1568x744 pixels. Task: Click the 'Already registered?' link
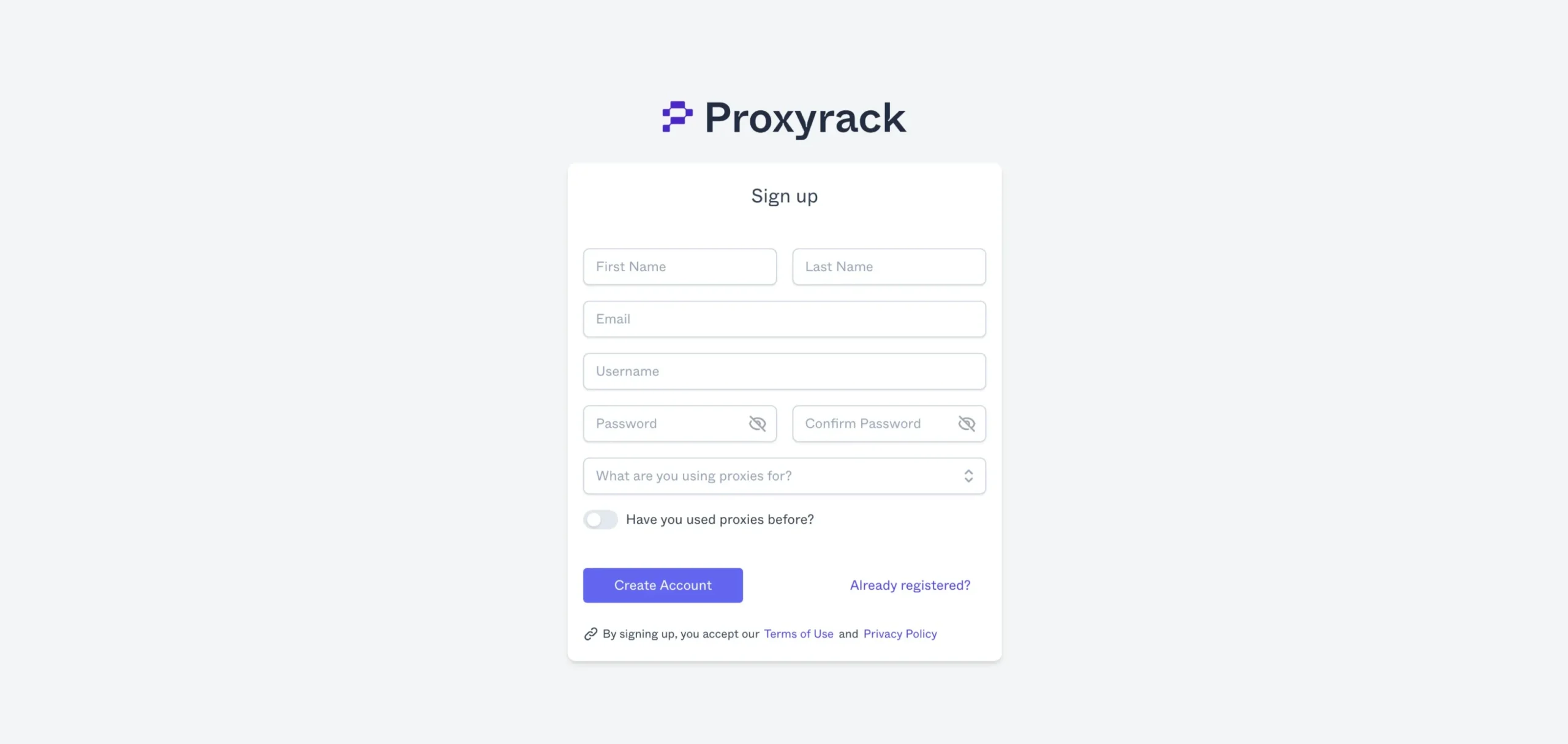click(910, 585)
